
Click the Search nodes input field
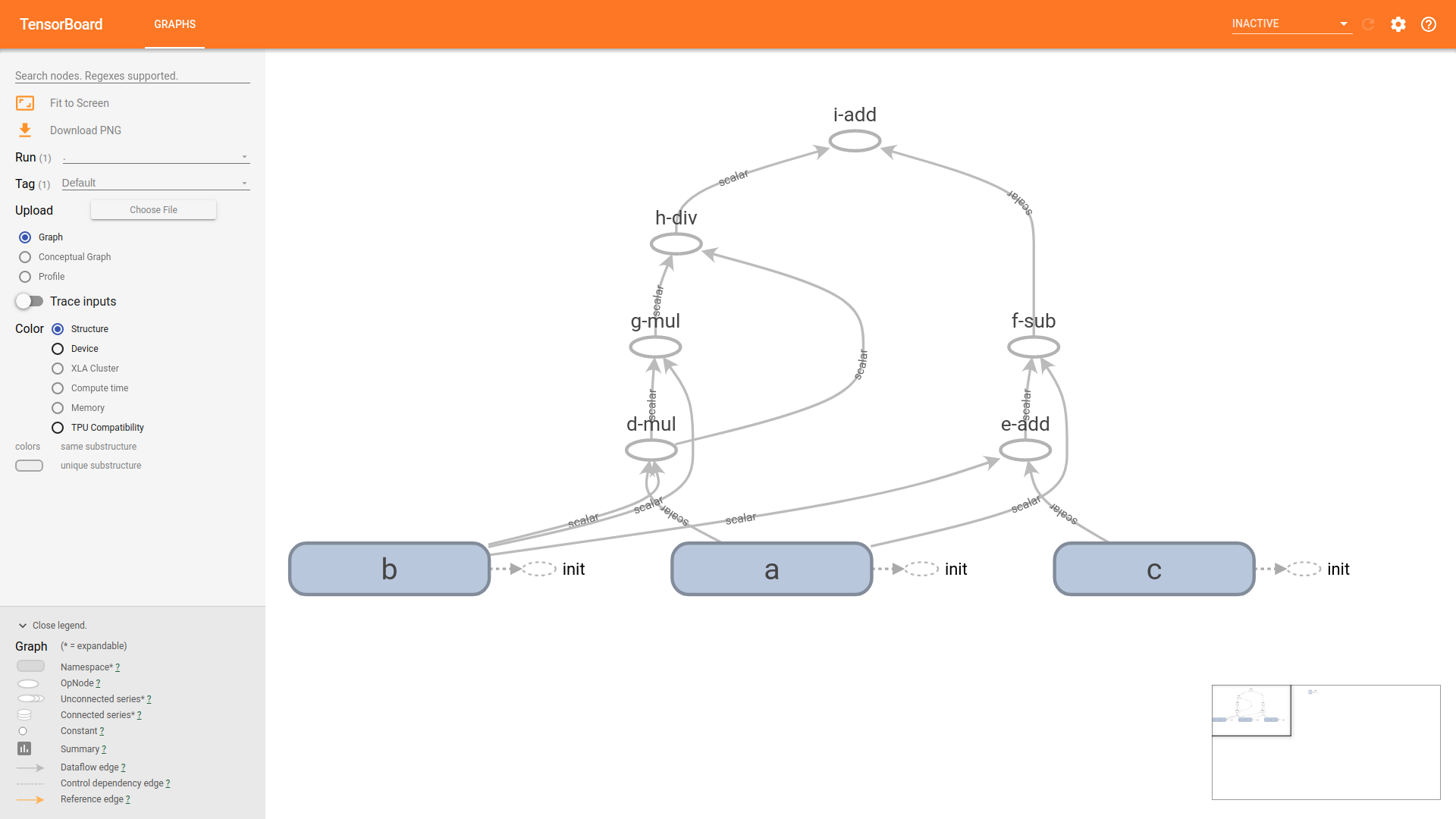(132, 75)
